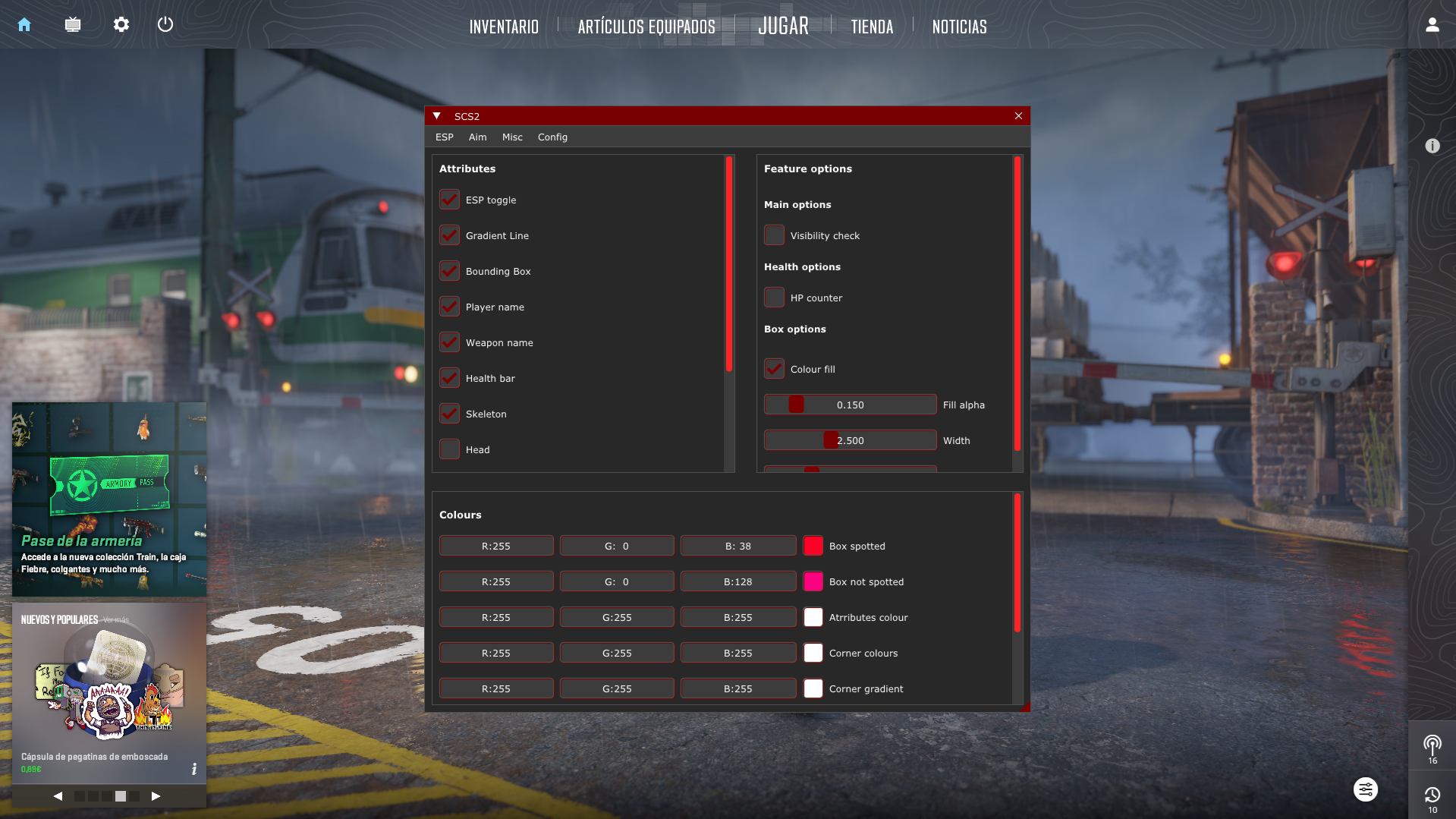Go to previous store carousel item
Screen dimensions: 1456x819
tap(58, 796)
